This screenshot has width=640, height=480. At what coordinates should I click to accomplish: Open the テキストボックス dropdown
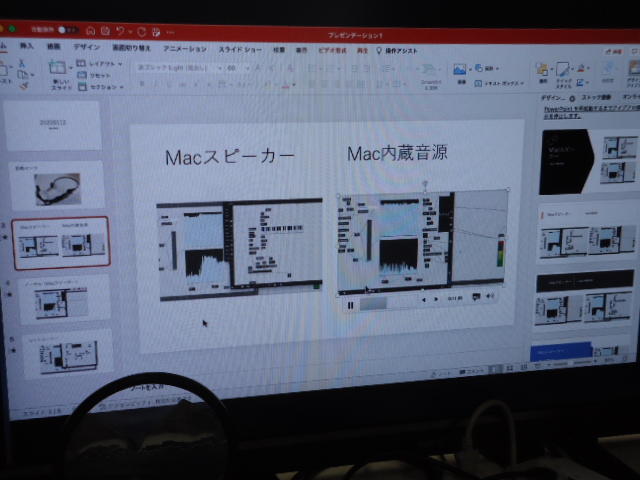click(499, 83)
